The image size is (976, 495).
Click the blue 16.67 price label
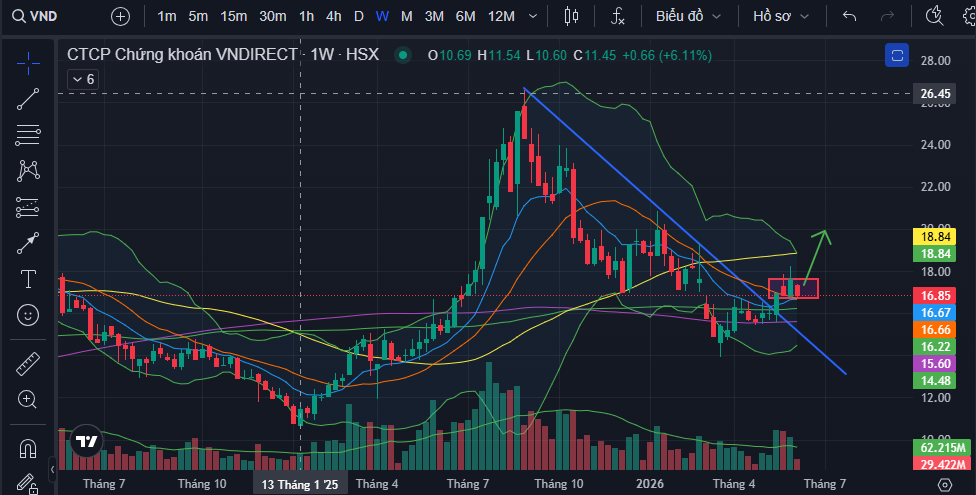click(935, 313)
